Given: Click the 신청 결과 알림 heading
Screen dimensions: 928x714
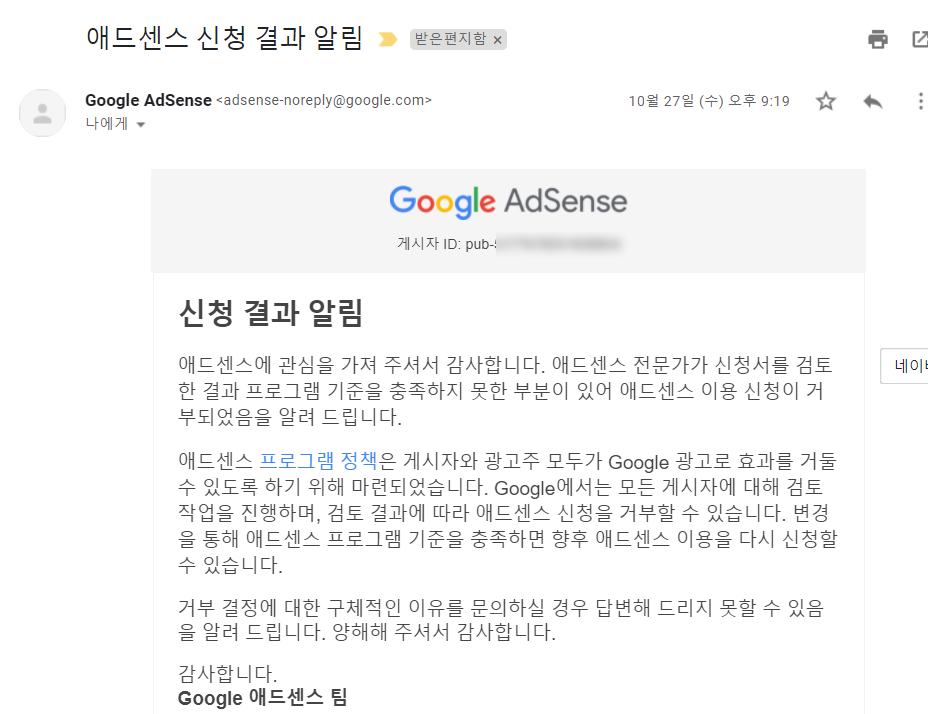Looking at the screenshot, I should point(270,313).
